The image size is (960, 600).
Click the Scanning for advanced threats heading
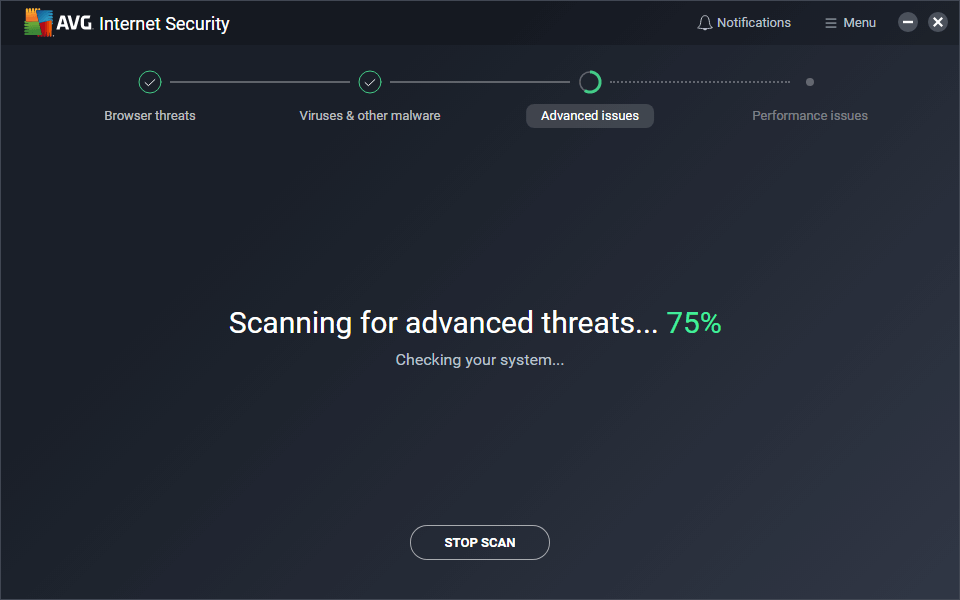444,323
